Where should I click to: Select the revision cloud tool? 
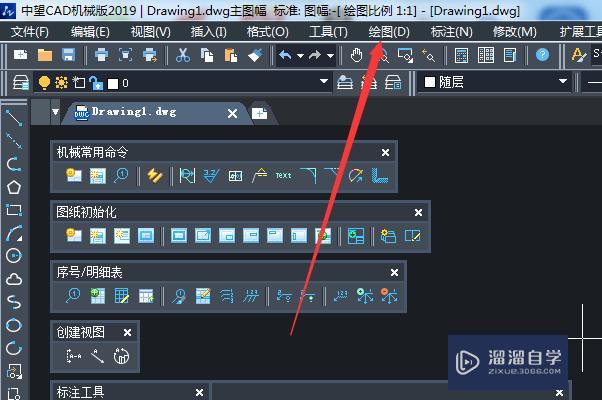click(x=14, y=279)
